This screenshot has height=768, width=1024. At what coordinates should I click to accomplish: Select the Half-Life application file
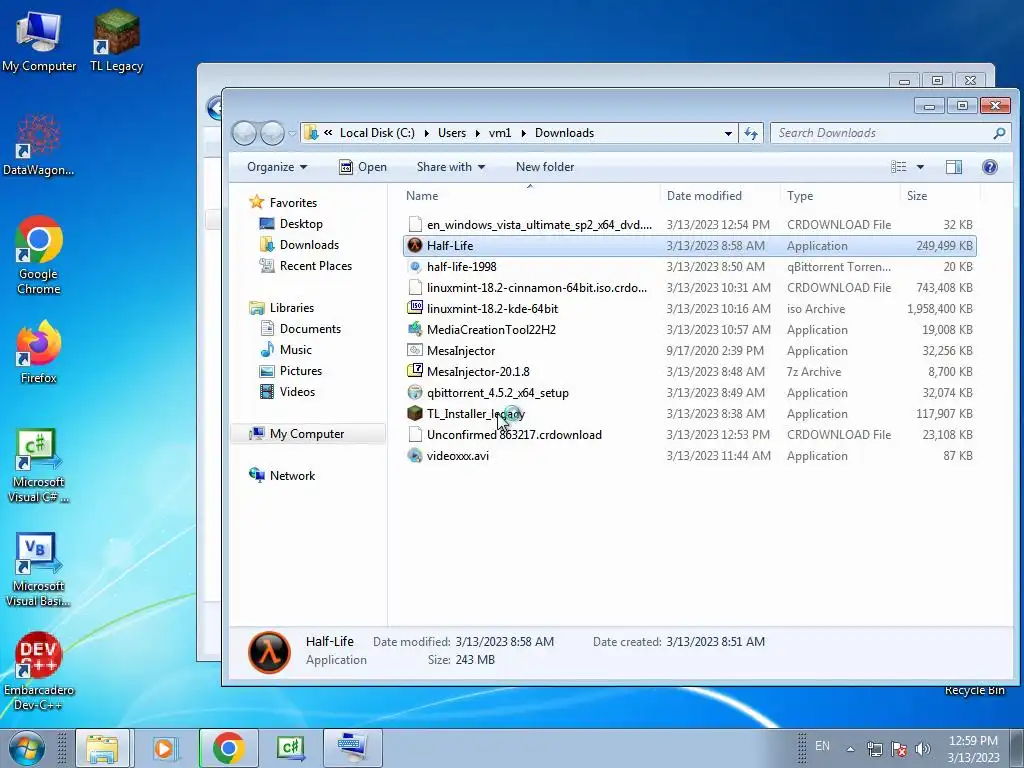pyautogui.click(x=690, y=246)
